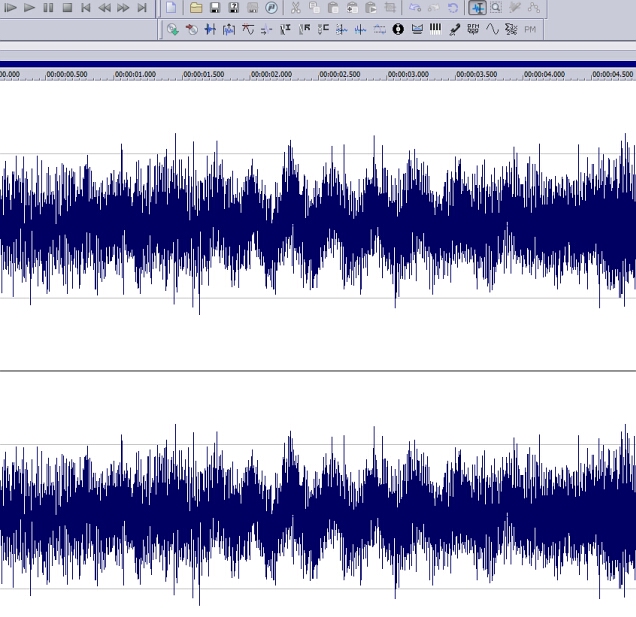Click the dashed rectangle waveform selection icon
Screen dimensions: 636x617
[x=379, y=29]
